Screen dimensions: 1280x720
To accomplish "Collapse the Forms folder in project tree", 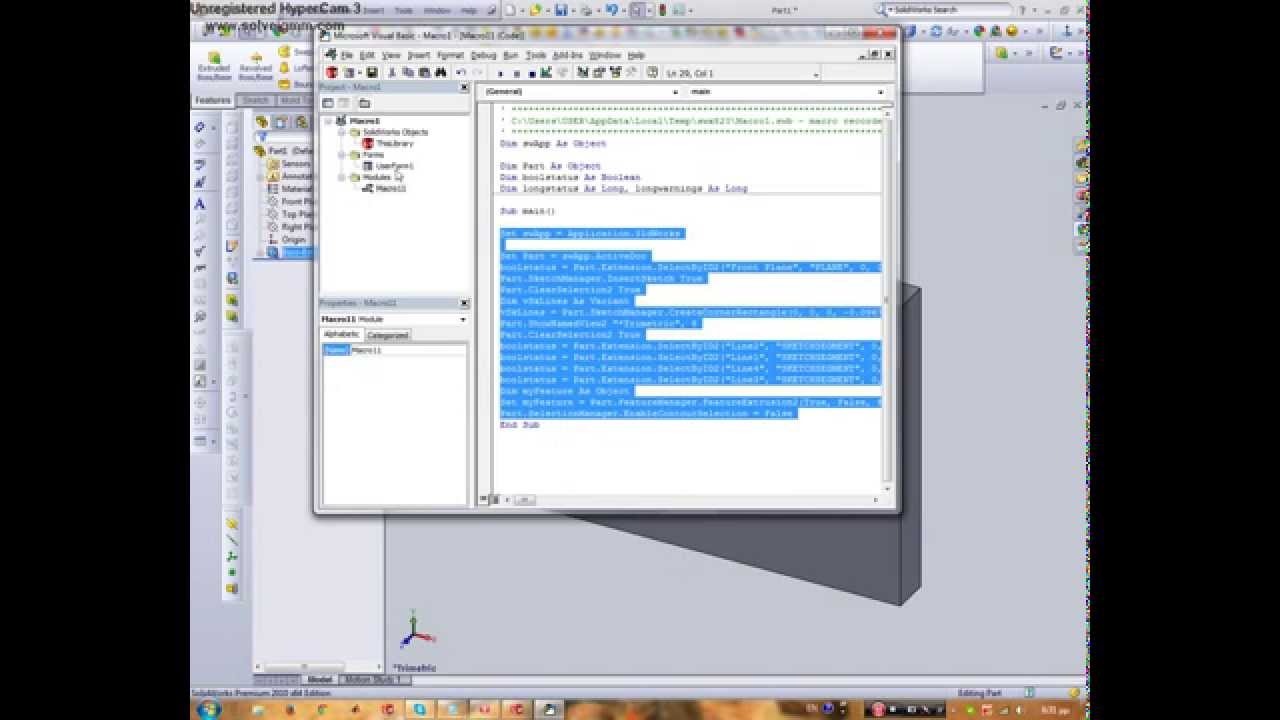I will click(x=341, y=155).
